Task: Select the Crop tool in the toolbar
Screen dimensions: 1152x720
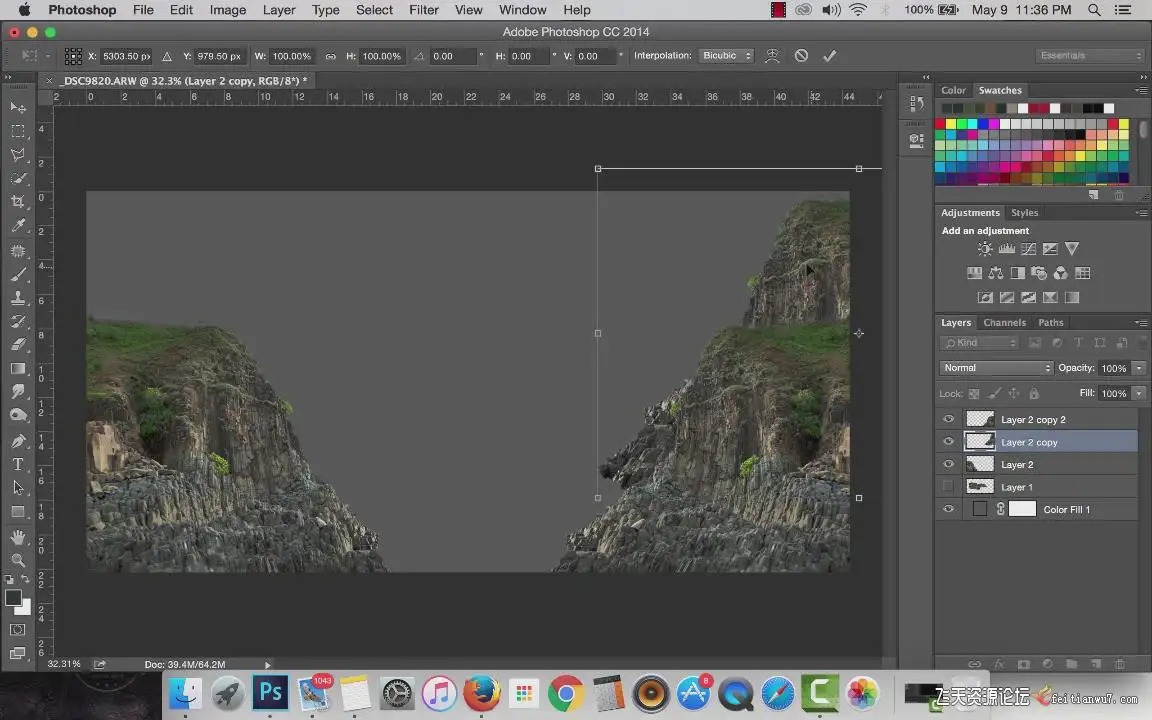Action: coord(18,202)
